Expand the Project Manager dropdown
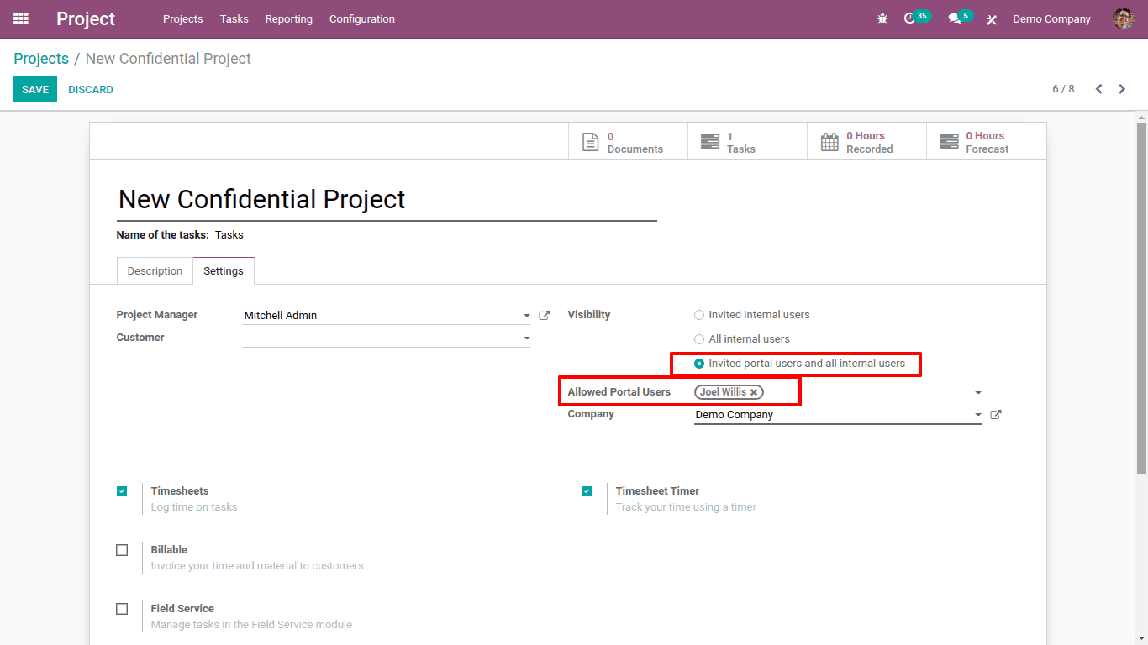Image resolution: width=1148 pixels, height=645 pixels. (526, 316)
